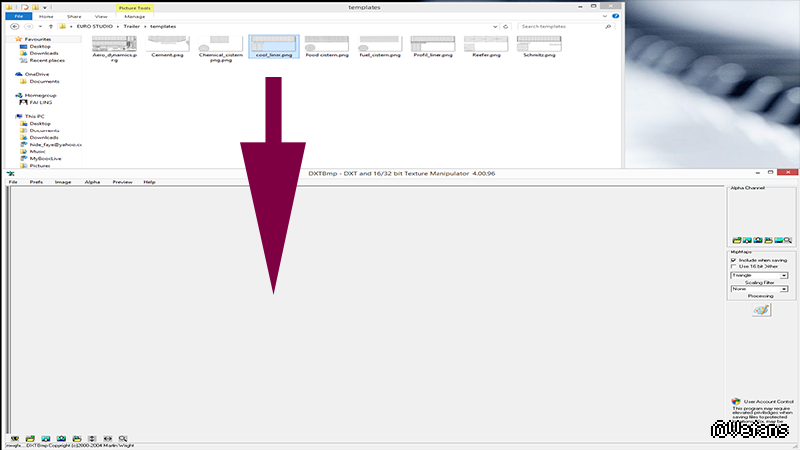Open the quick access toolbar customize dropdown
This screenshot has width=800, height=450.
click(x=45, y=8)
